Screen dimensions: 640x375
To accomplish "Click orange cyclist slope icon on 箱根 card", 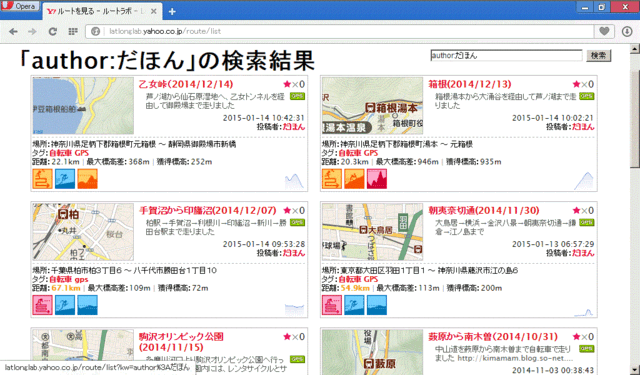I will [x=354, y=179].
